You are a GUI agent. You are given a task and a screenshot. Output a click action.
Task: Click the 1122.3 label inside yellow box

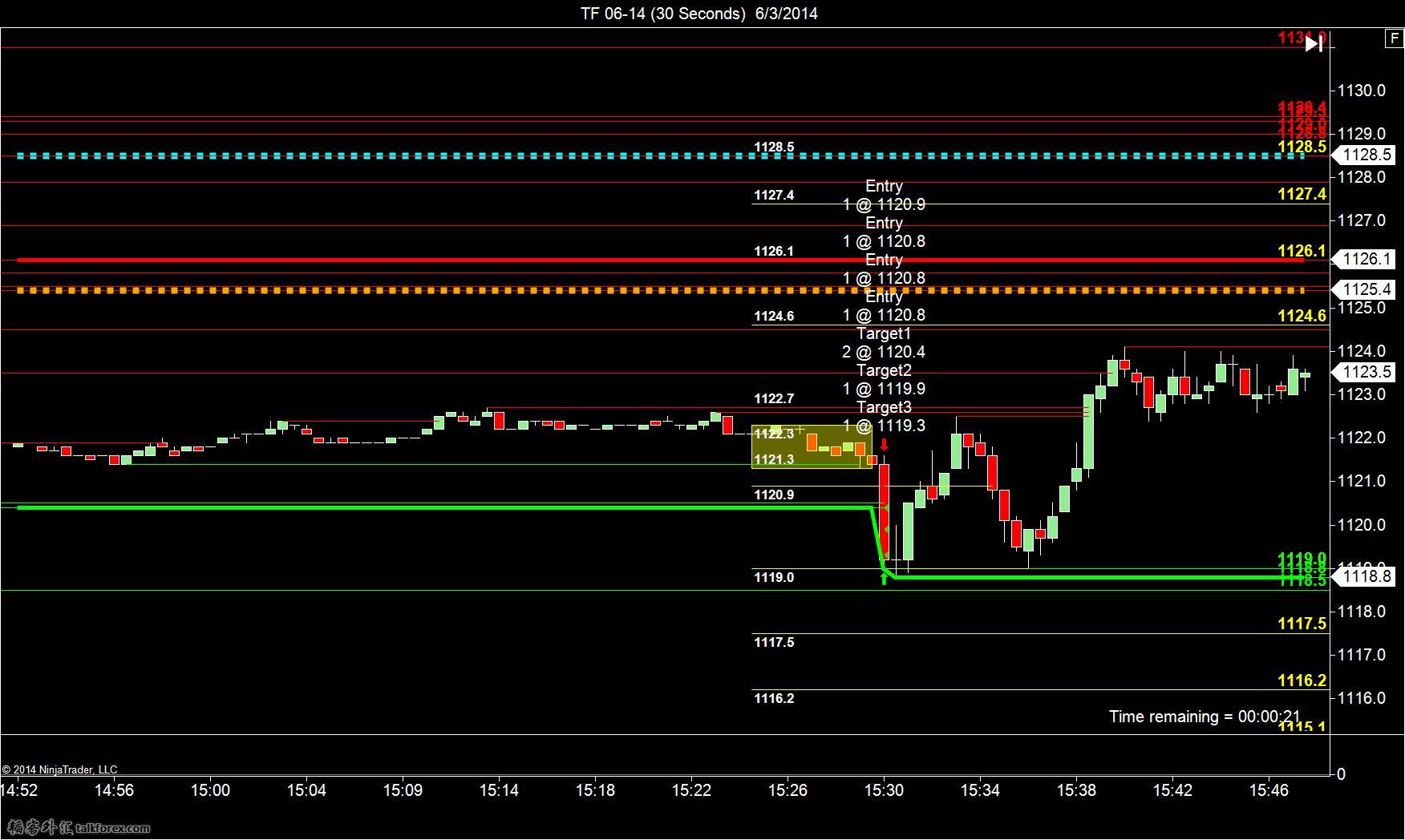pos(774,434)
